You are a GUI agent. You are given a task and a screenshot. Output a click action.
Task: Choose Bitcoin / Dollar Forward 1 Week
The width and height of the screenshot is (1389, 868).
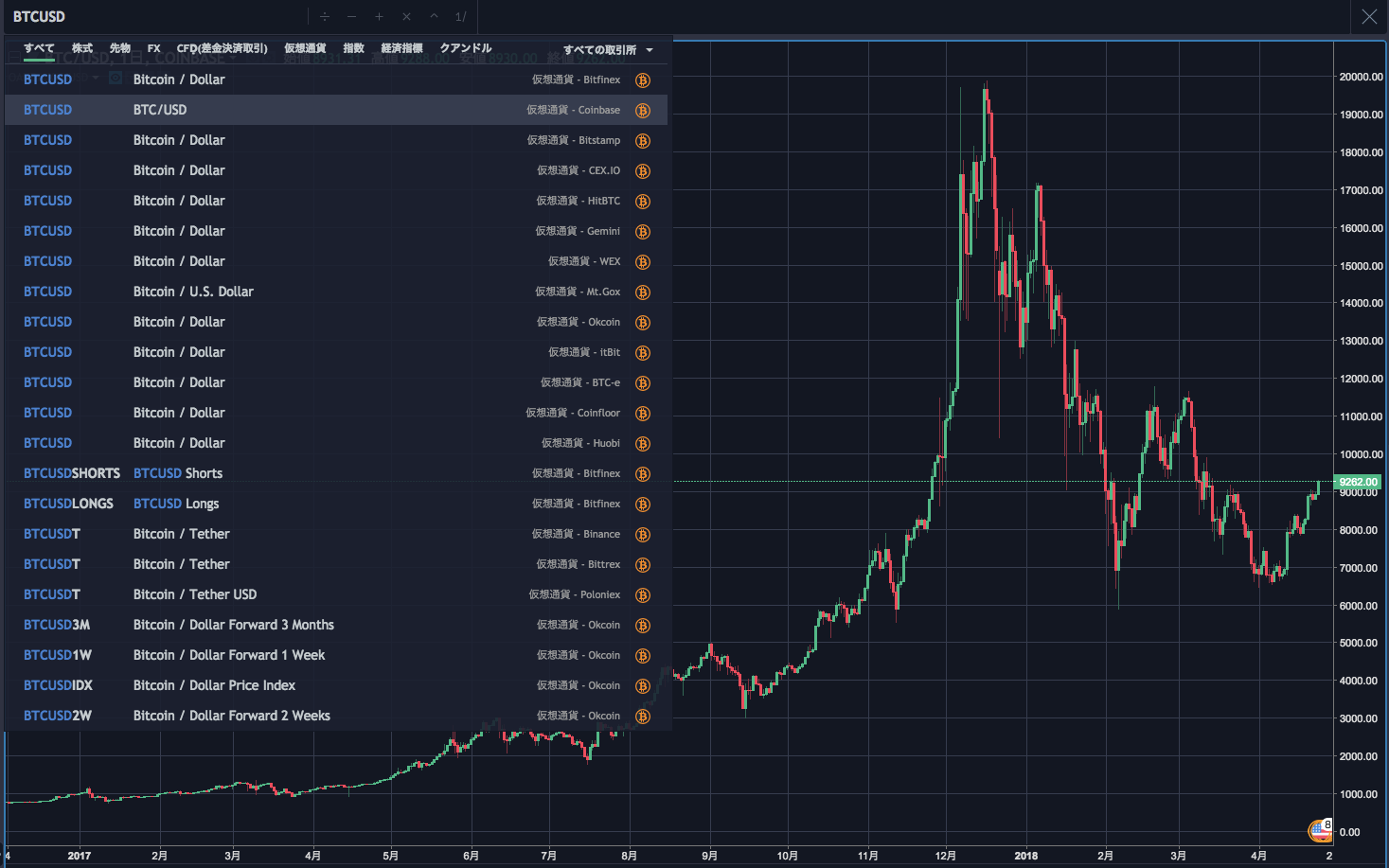[x=336, y=655]
